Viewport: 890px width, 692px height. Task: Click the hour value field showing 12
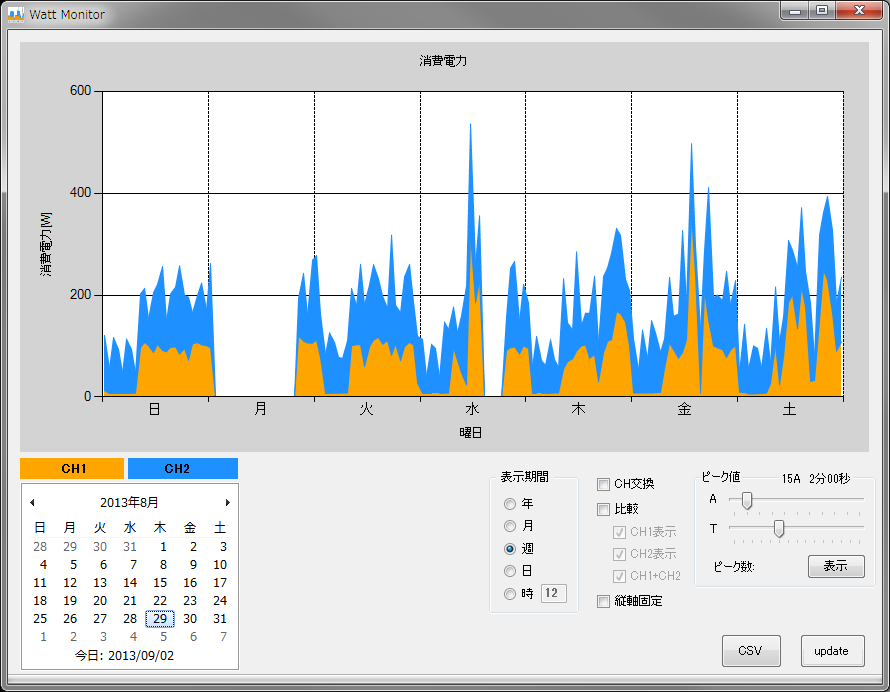553,593
